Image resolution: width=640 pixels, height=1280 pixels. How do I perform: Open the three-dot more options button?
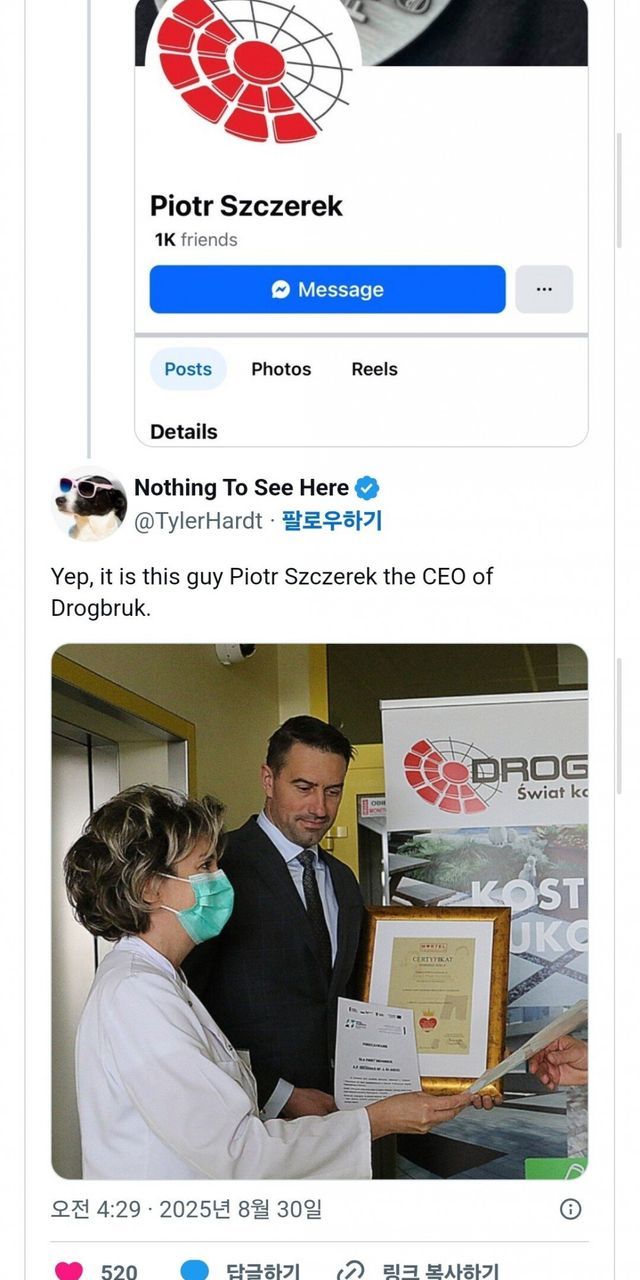click(x=544, y=289)
